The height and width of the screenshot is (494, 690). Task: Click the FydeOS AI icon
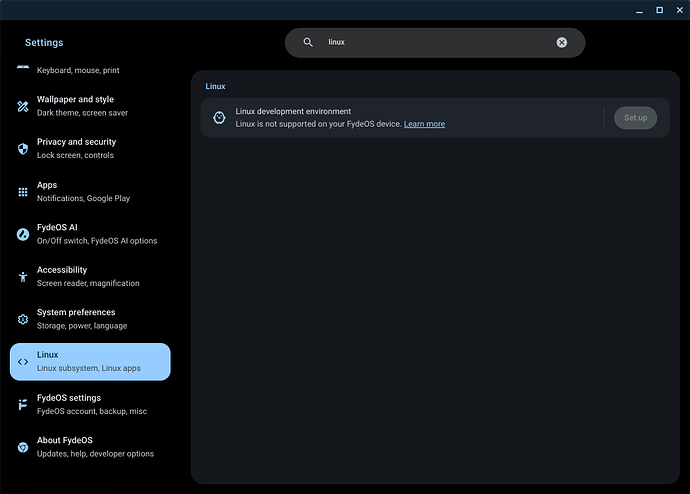coord(23,234)
